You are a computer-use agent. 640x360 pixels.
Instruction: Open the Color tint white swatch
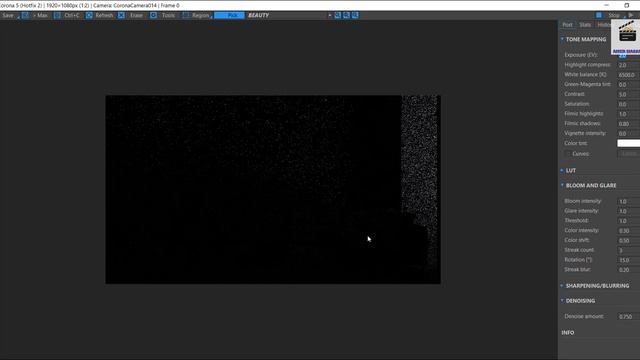(629, 143)
